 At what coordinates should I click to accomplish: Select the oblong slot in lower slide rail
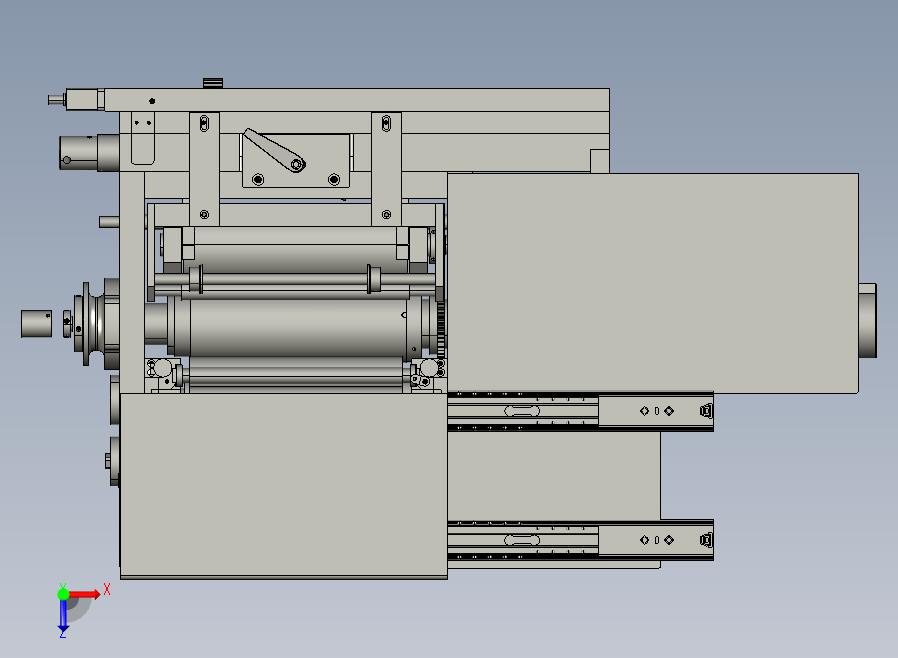(x=522, y=540)
